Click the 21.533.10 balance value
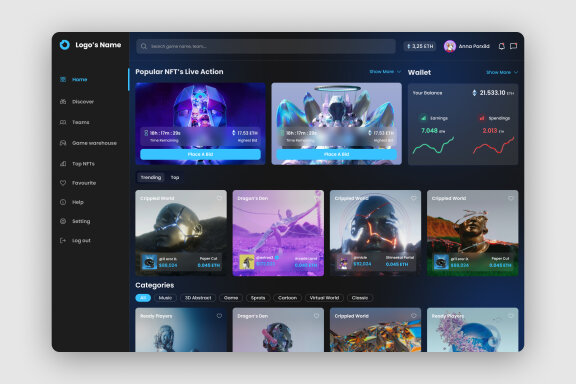Screen dimensions: 576x384 coord(492,93)
